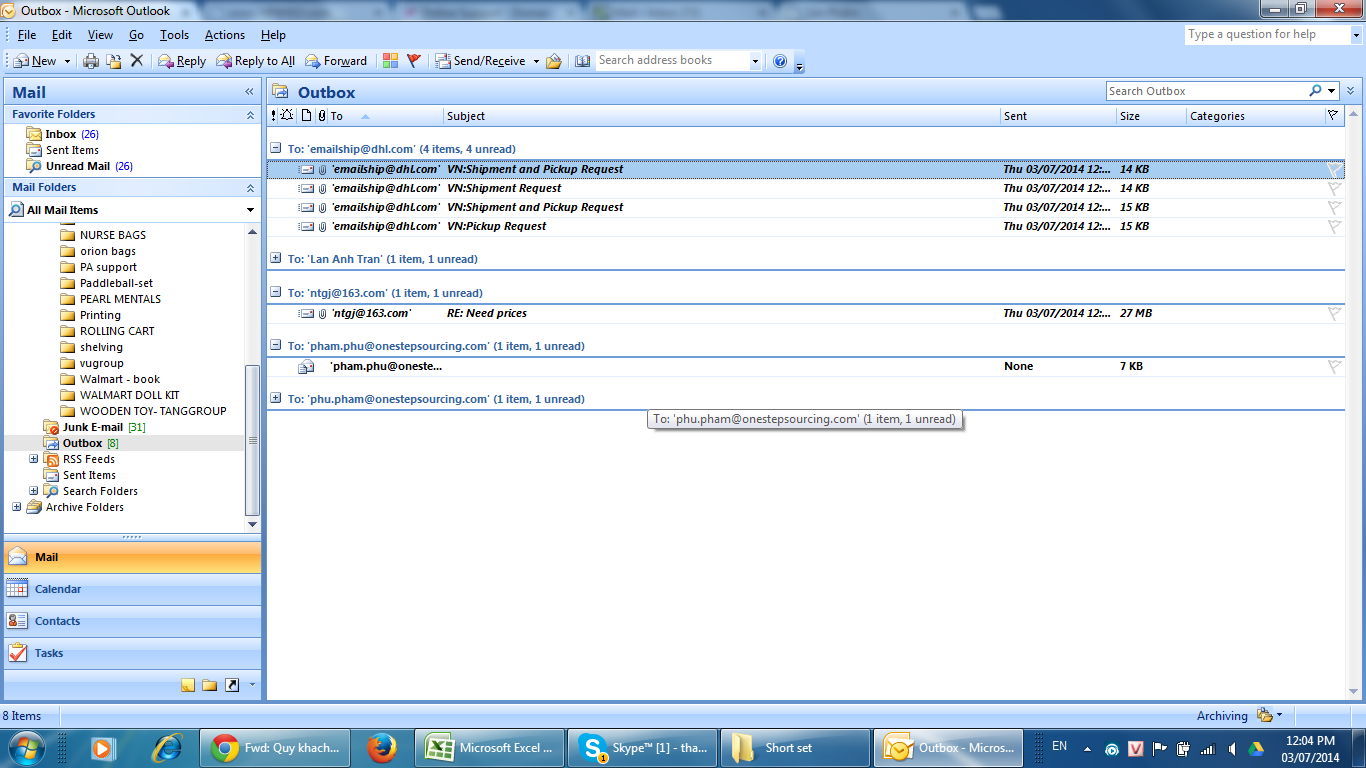Collapse the pham.phu@onestepsourcing.com group
This screenshot has width=1366, height=768.
[x=276, y=345]
